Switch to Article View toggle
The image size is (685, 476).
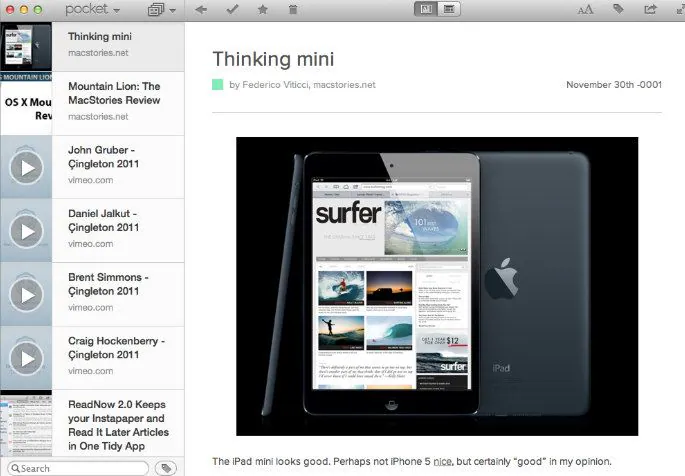[x=426, y=9]
